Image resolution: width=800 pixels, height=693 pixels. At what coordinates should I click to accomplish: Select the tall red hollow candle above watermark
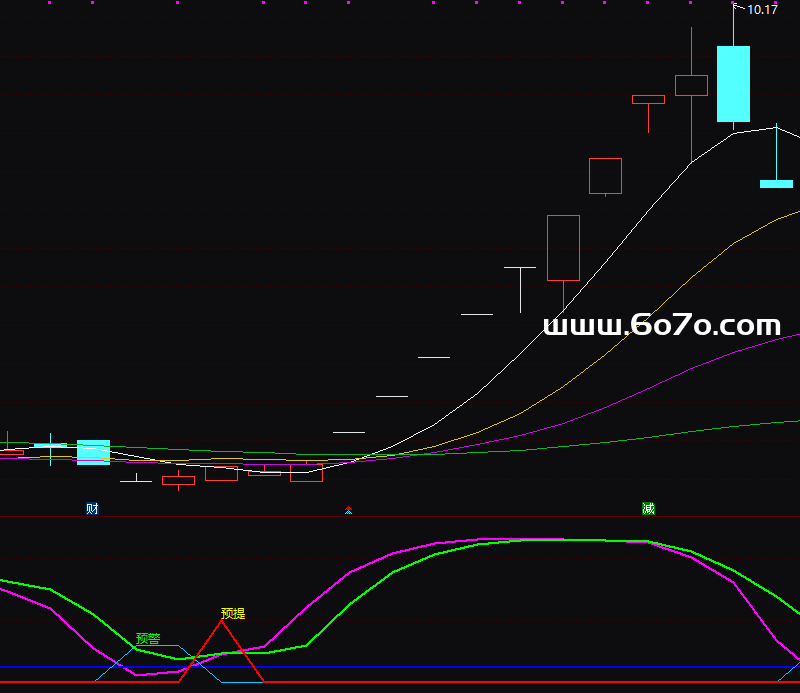point(563,248)
